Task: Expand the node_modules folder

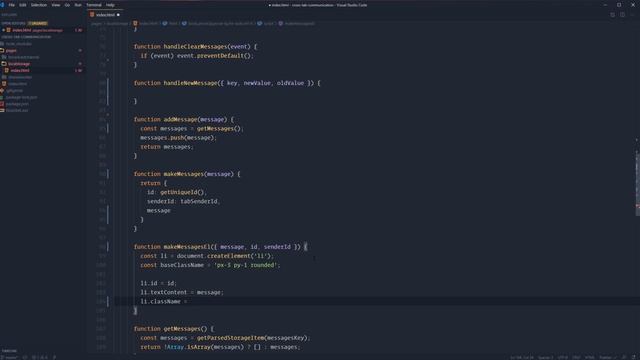Action: (x=18, y=44)
